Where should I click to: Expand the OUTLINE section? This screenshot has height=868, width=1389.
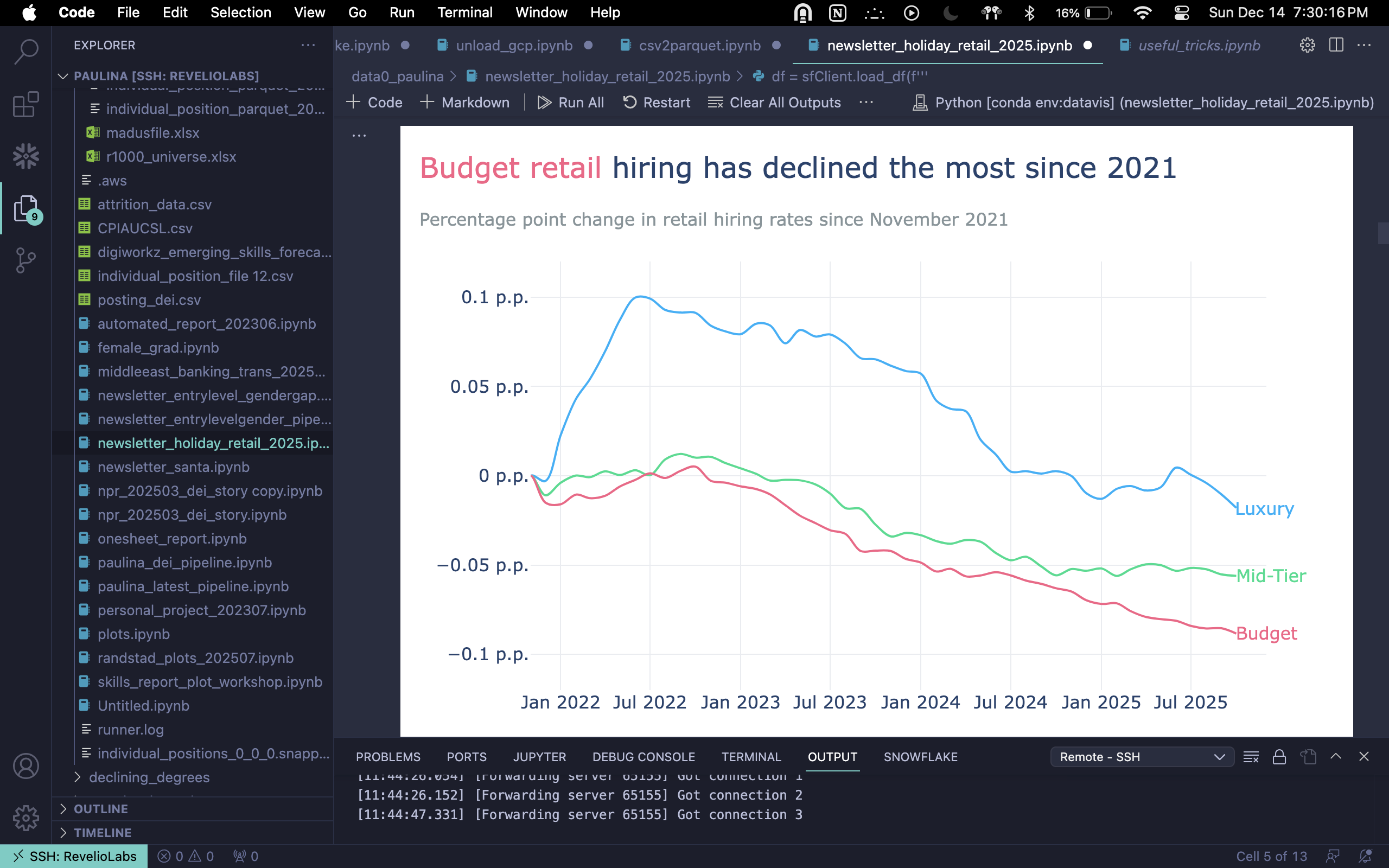coord(101,809)
